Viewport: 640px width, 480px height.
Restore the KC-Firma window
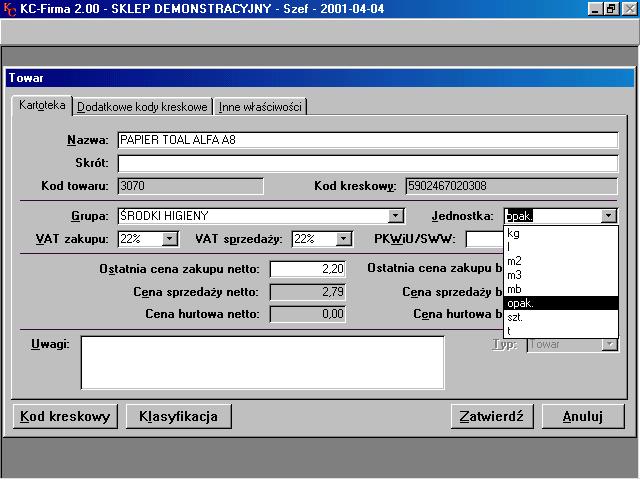click(611, 9)
